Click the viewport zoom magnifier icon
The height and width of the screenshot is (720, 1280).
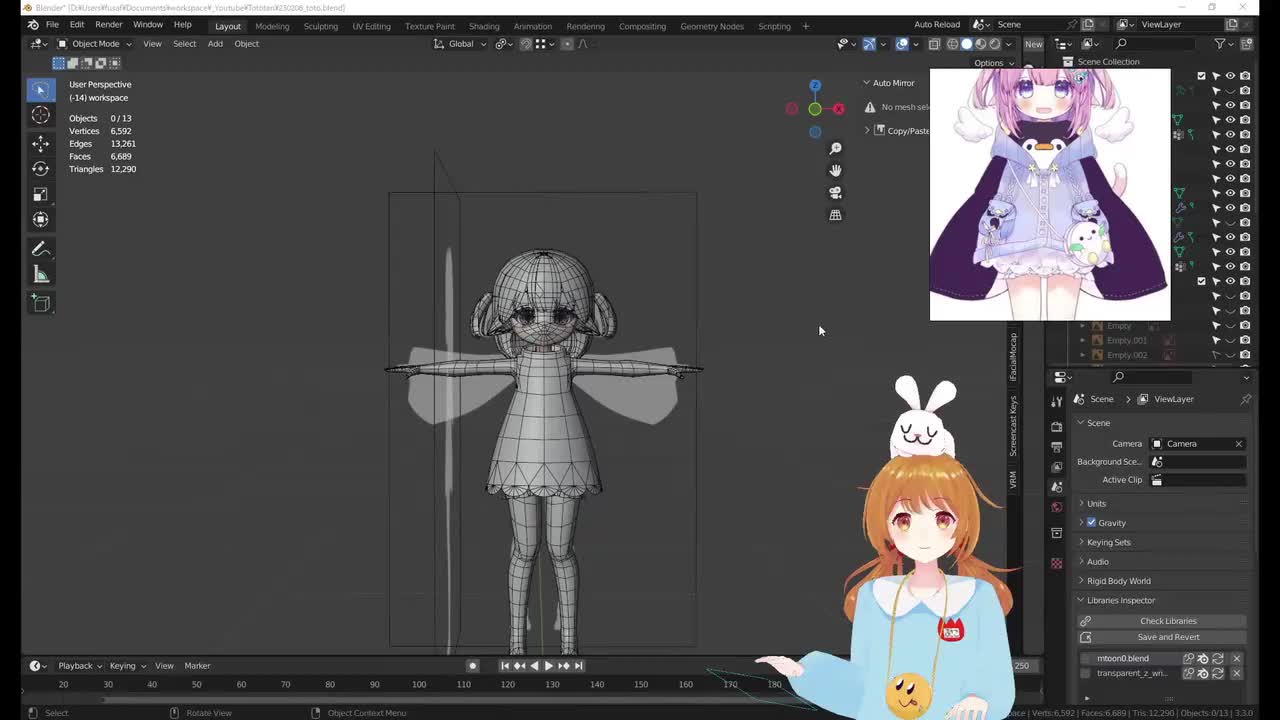point(835,148)
